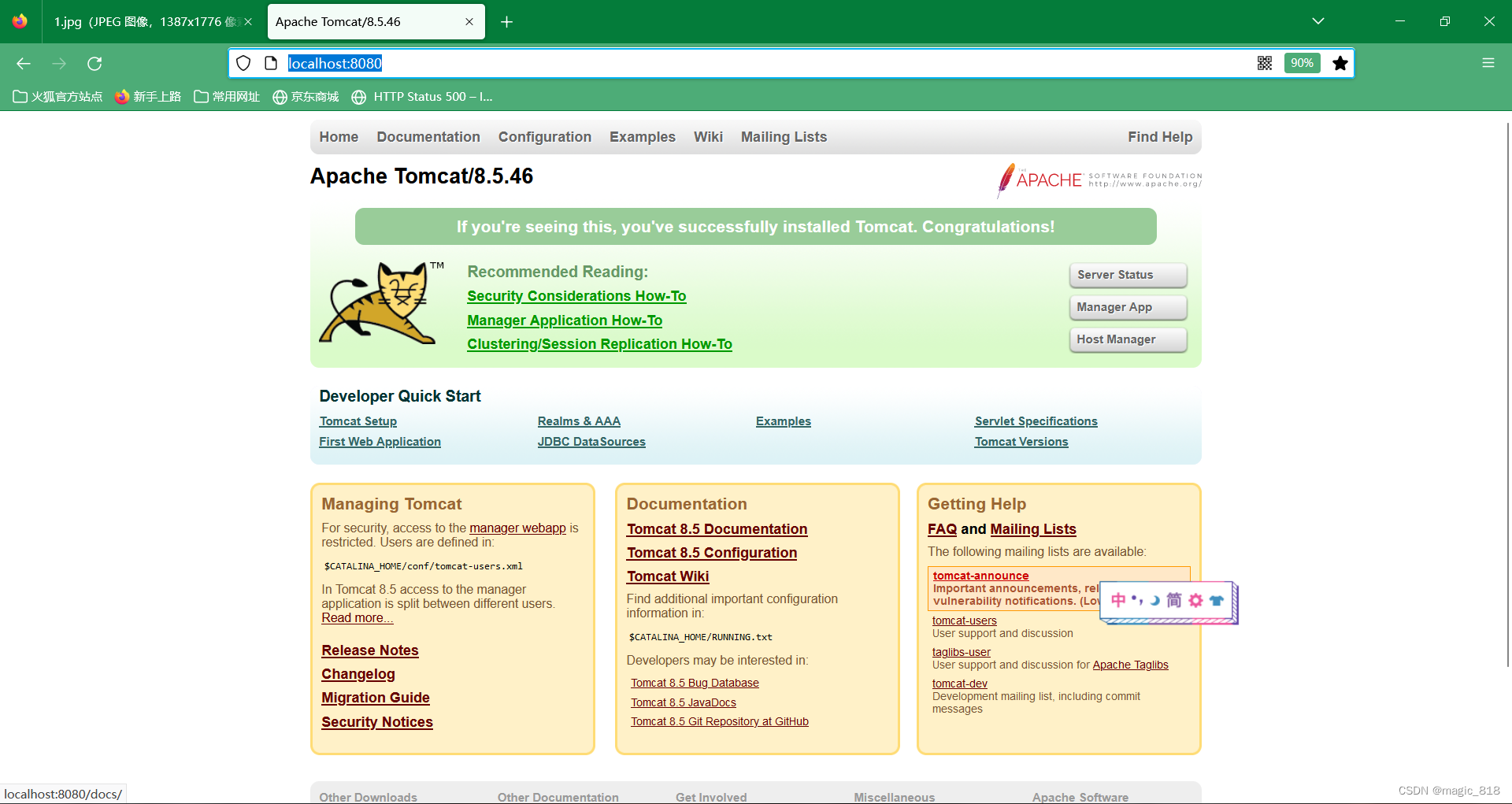The image size is (1512, 804).
Task: Click the 90% zoom level badge
Action: click(x=1302, y=63)
